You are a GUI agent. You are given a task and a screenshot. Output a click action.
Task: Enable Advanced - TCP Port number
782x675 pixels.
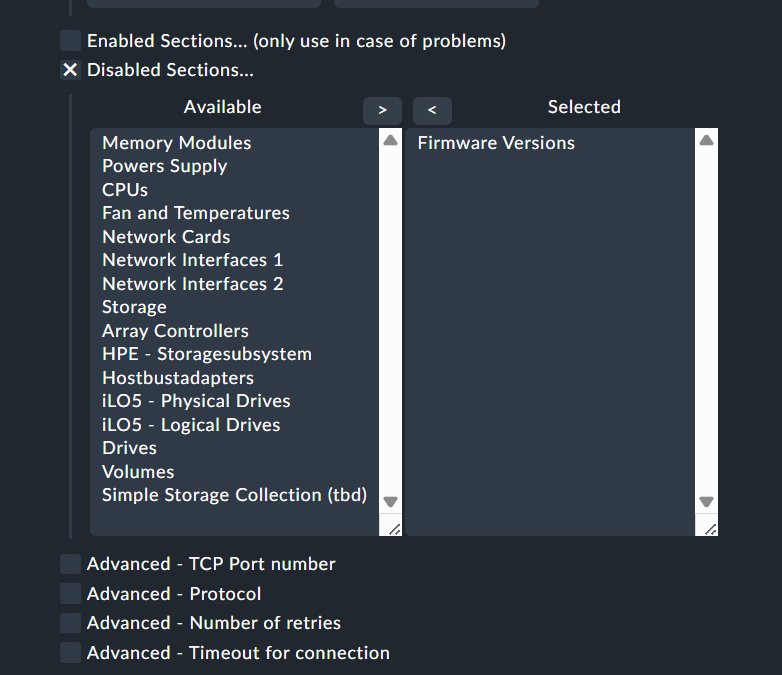tap(70, 564)
